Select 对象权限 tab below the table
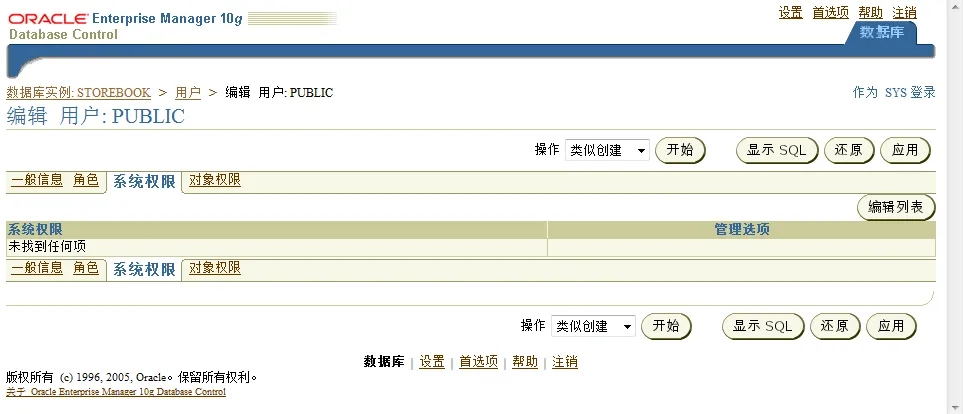The width and height of the screenshot is (963, 414). pyautogui.click(x=215, y=268)
